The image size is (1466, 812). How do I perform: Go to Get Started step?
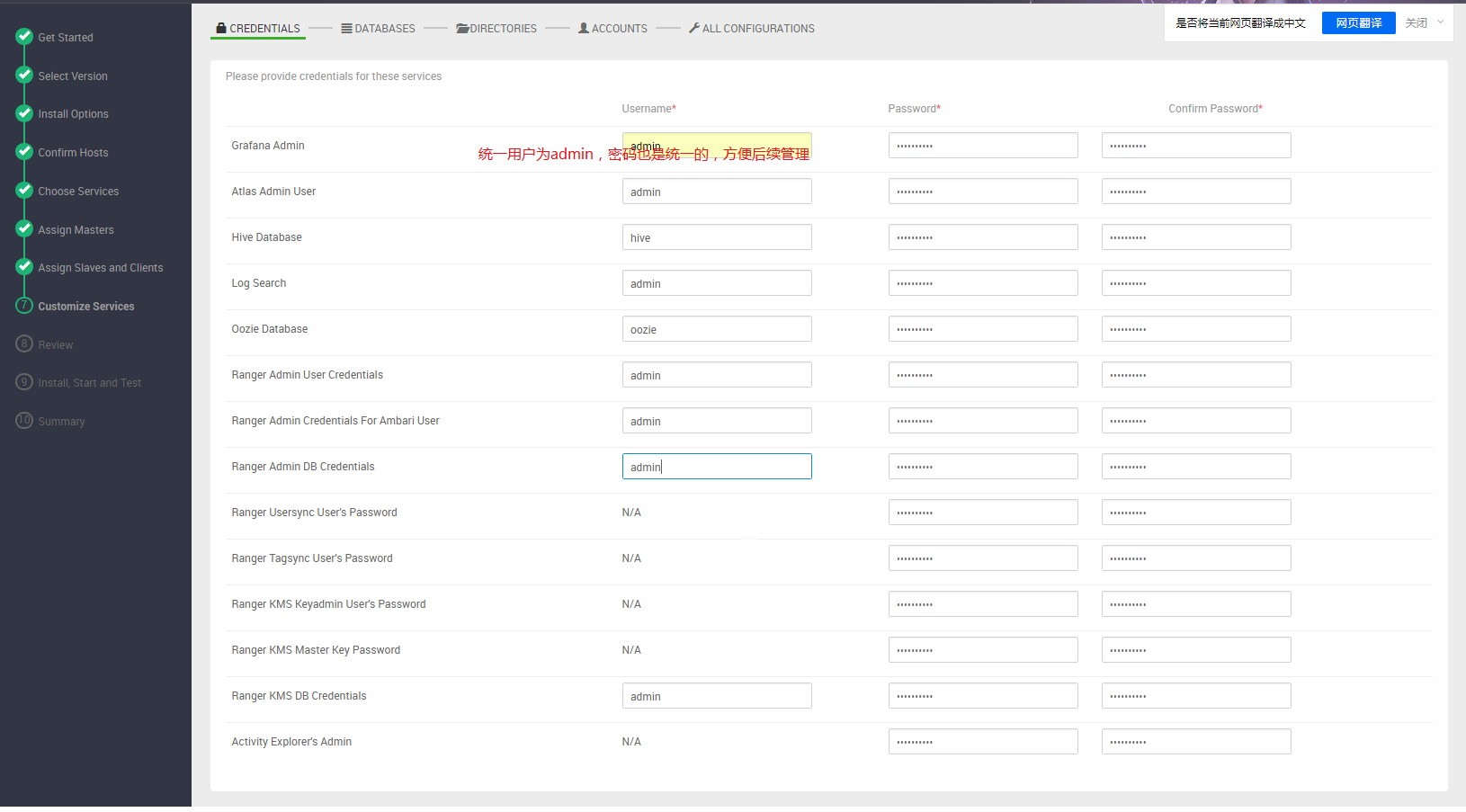point(66,38)
